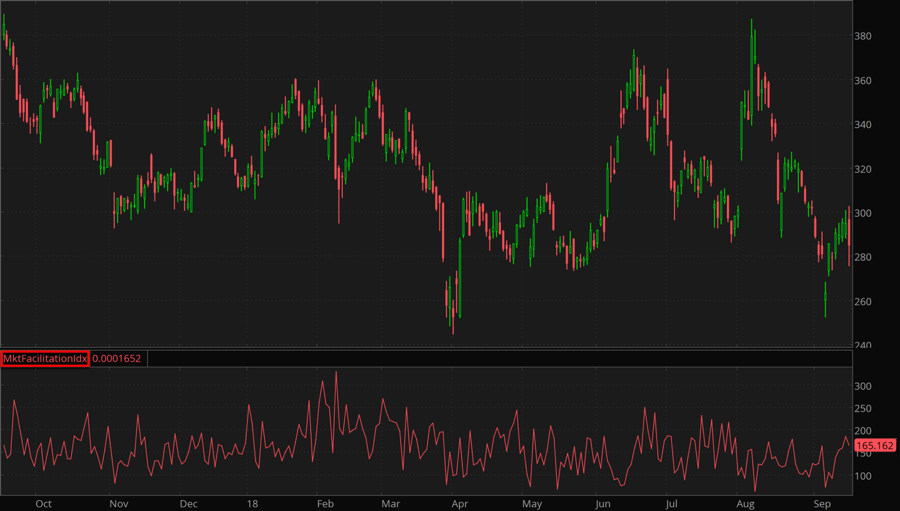
Task: Click the 165.162 current value bubble
Action: pyautogui.click(x=876, y=446)
